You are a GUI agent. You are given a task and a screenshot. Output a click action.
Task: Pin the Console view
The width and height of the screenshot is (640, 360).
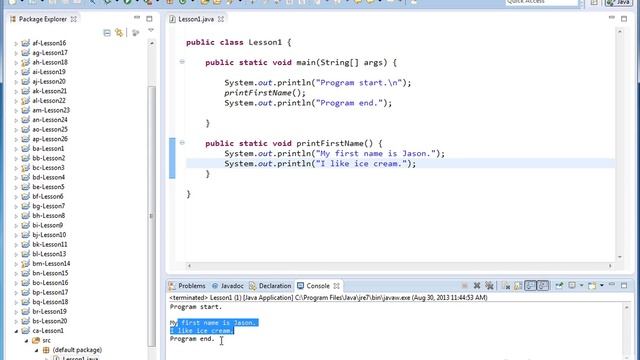click(x=559, y=285)
